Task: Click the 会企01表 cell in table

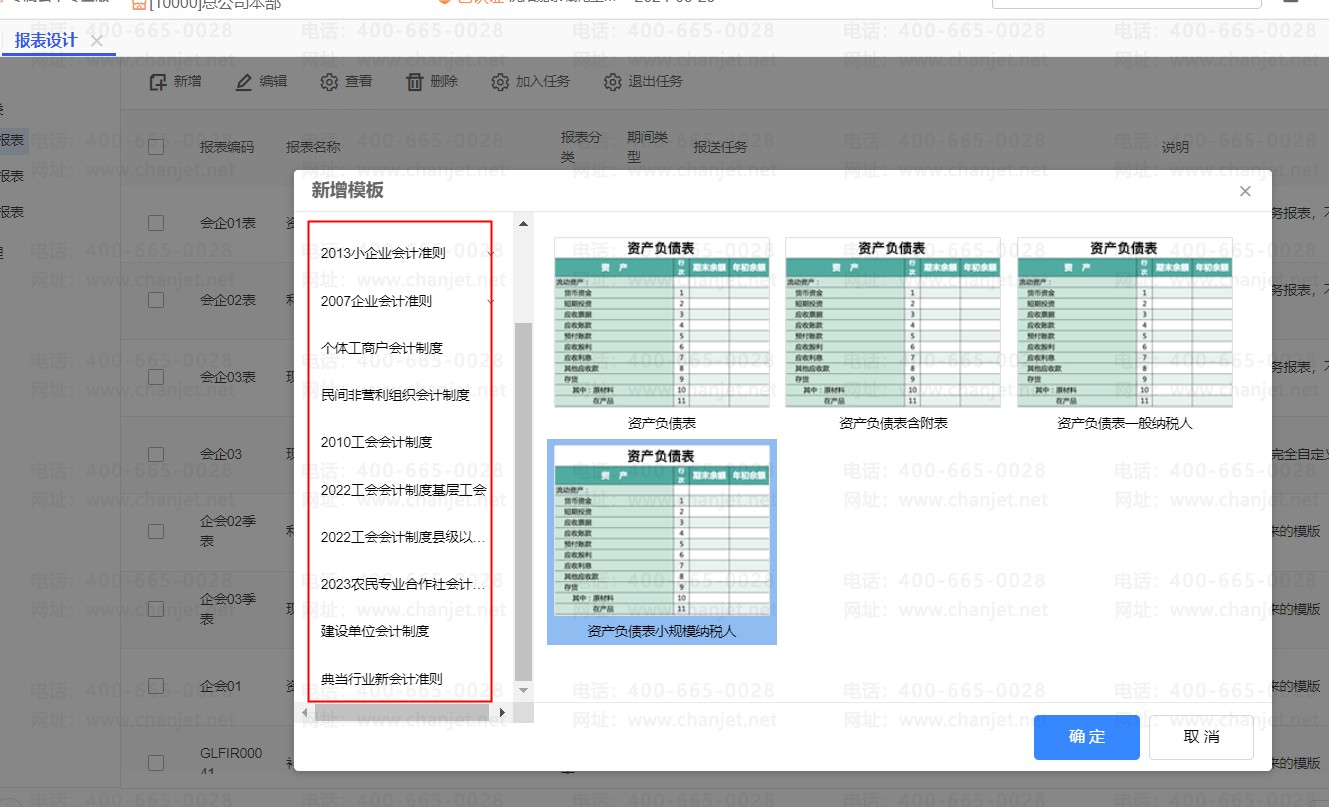Action: (228, 223)
